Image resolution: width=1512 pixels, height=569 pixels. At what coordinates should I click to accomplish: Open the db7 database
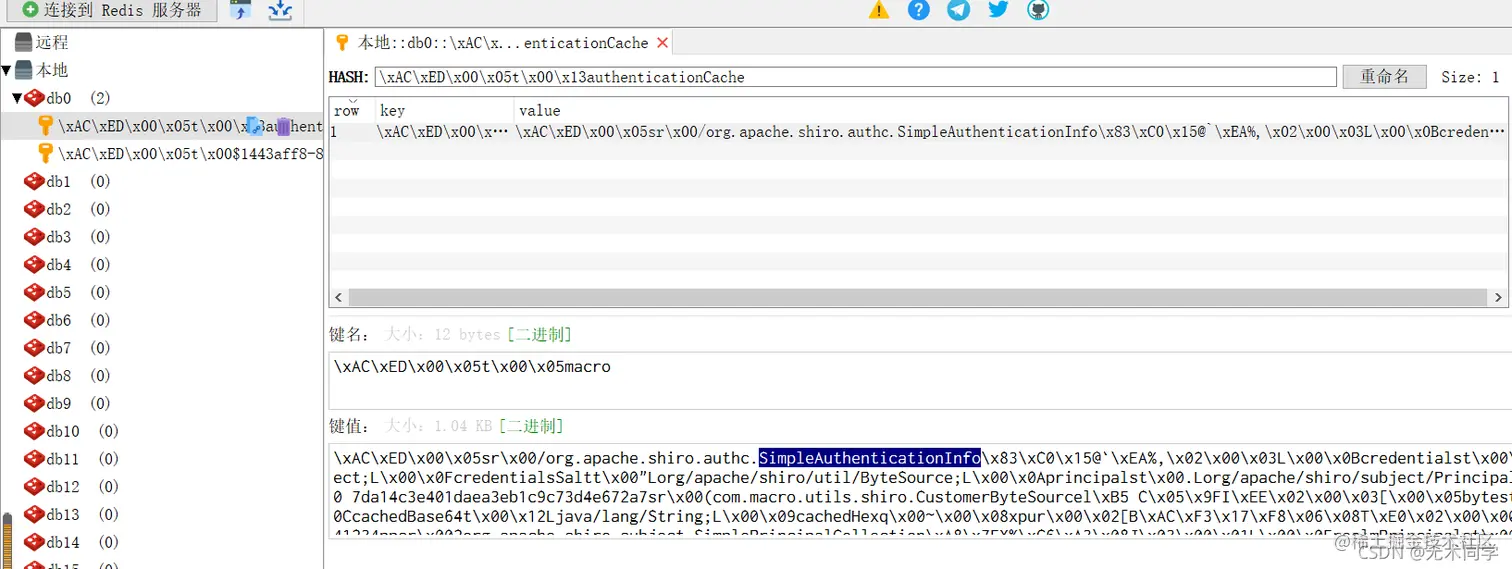pyautogui.click(x=59, y=348)
